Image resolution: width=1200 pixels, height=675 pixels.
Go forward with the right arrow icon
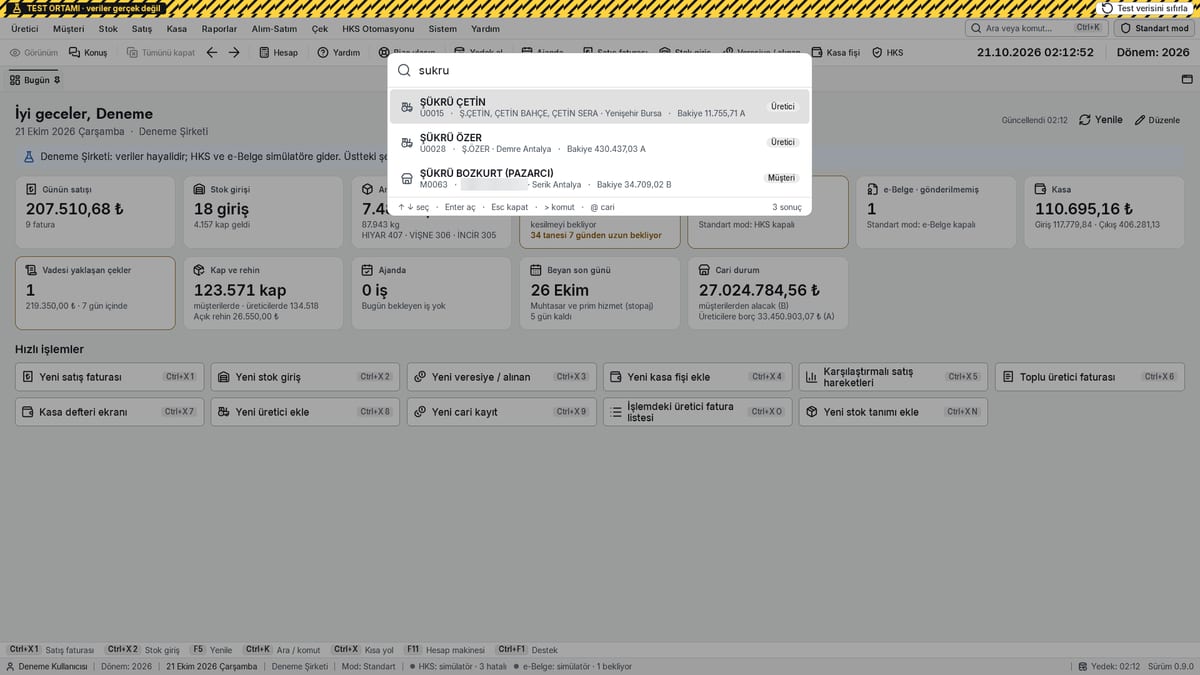tap(234, 52)
